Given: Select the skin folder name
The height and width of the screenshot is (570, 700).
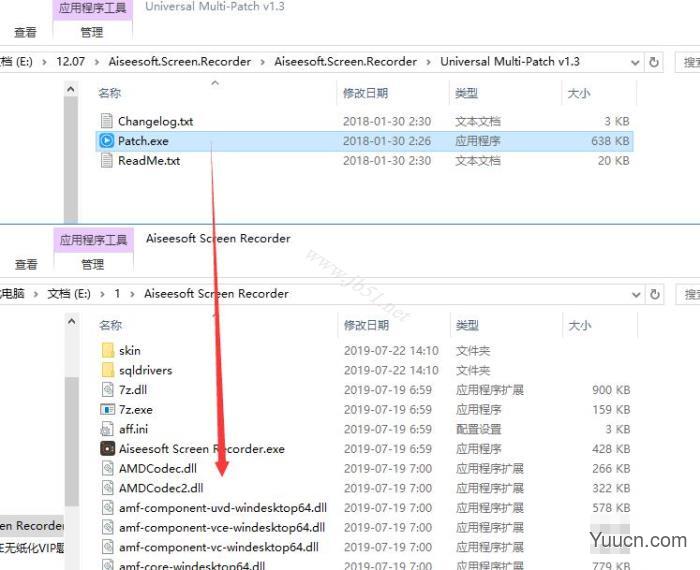Looking at the screenshot, I should 130,351.
